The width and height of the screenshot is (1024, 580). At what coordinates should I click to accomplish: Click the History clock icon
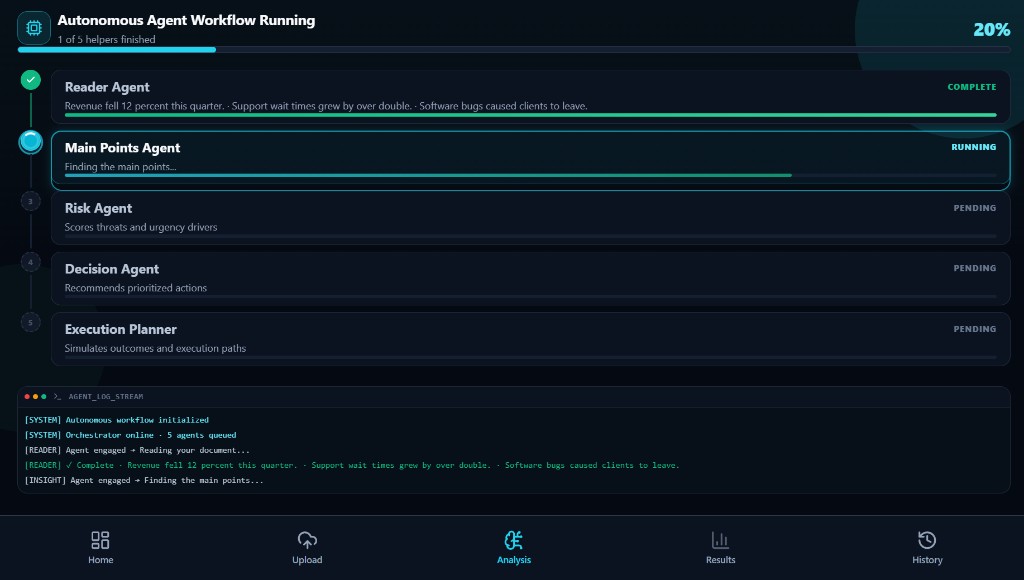click(927, 540)
